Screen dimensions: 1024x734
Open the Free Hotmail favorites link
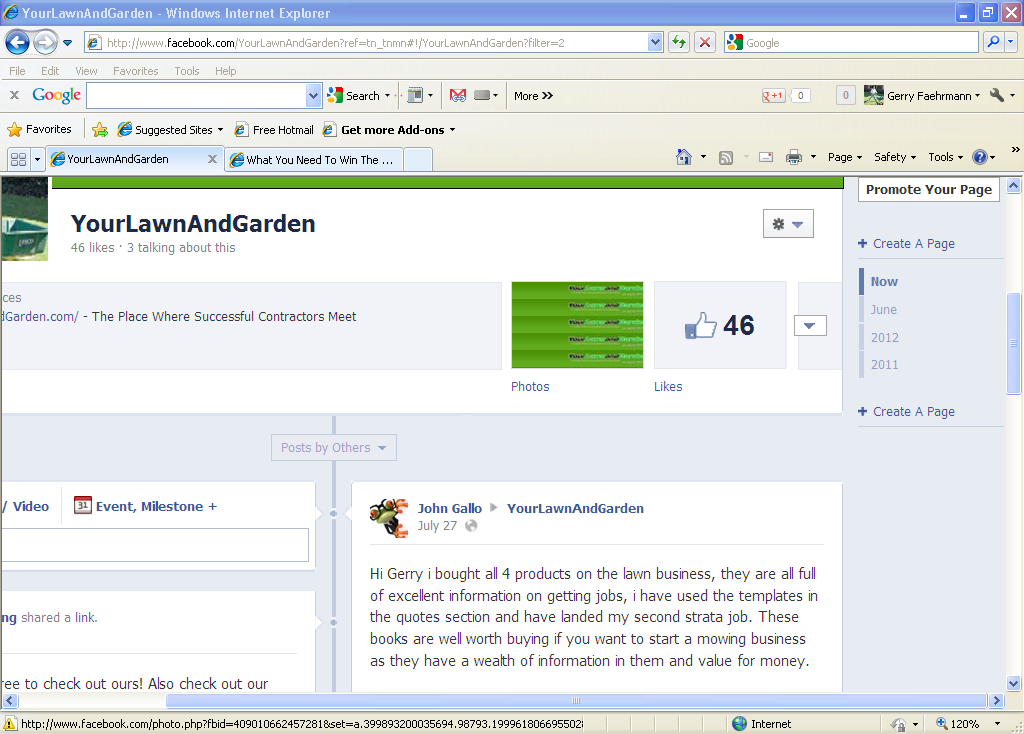pos(274,129)
